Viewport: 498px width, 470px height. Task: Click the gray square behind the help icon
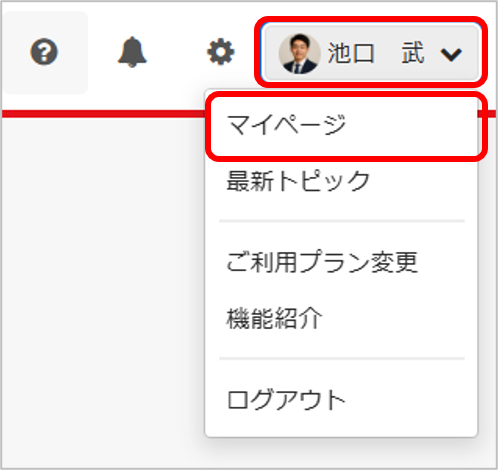(44, 53)
